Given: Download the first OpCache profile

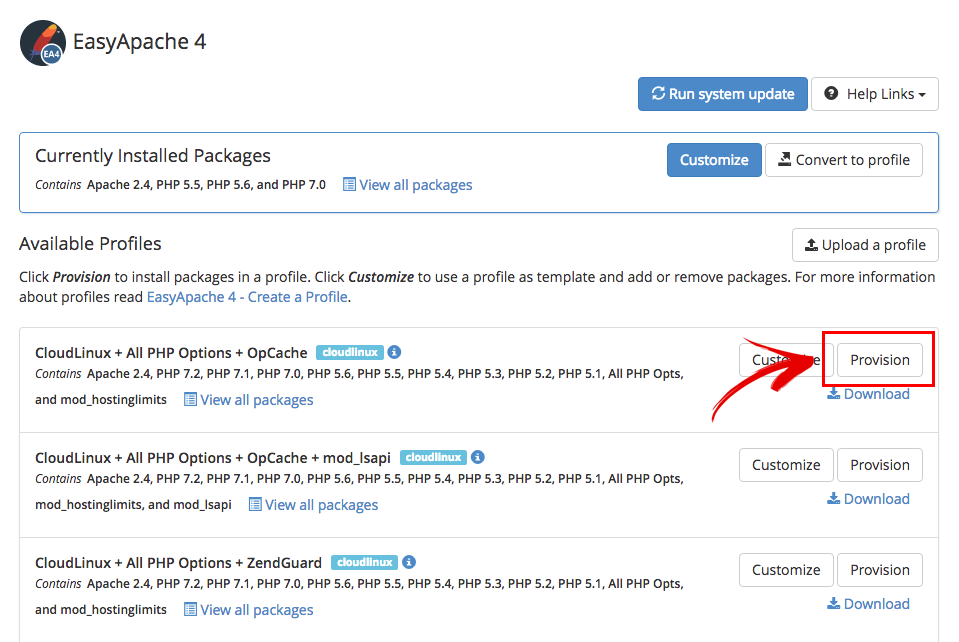Looking at the screenshot, I should [868, 394].
